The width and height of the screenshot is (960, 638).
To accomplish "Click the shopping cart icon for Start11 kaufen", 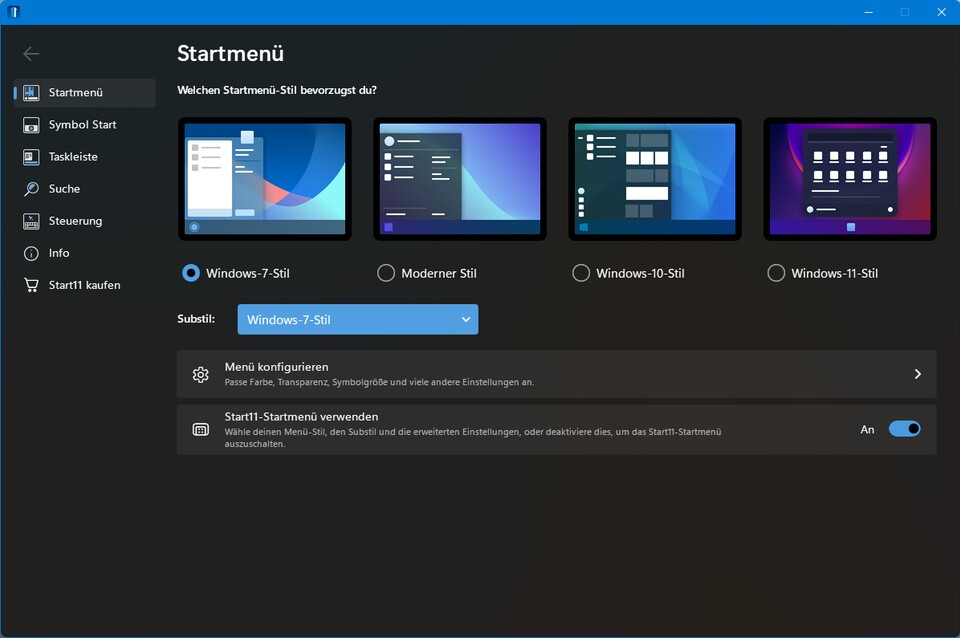I will tap(30, 284).
